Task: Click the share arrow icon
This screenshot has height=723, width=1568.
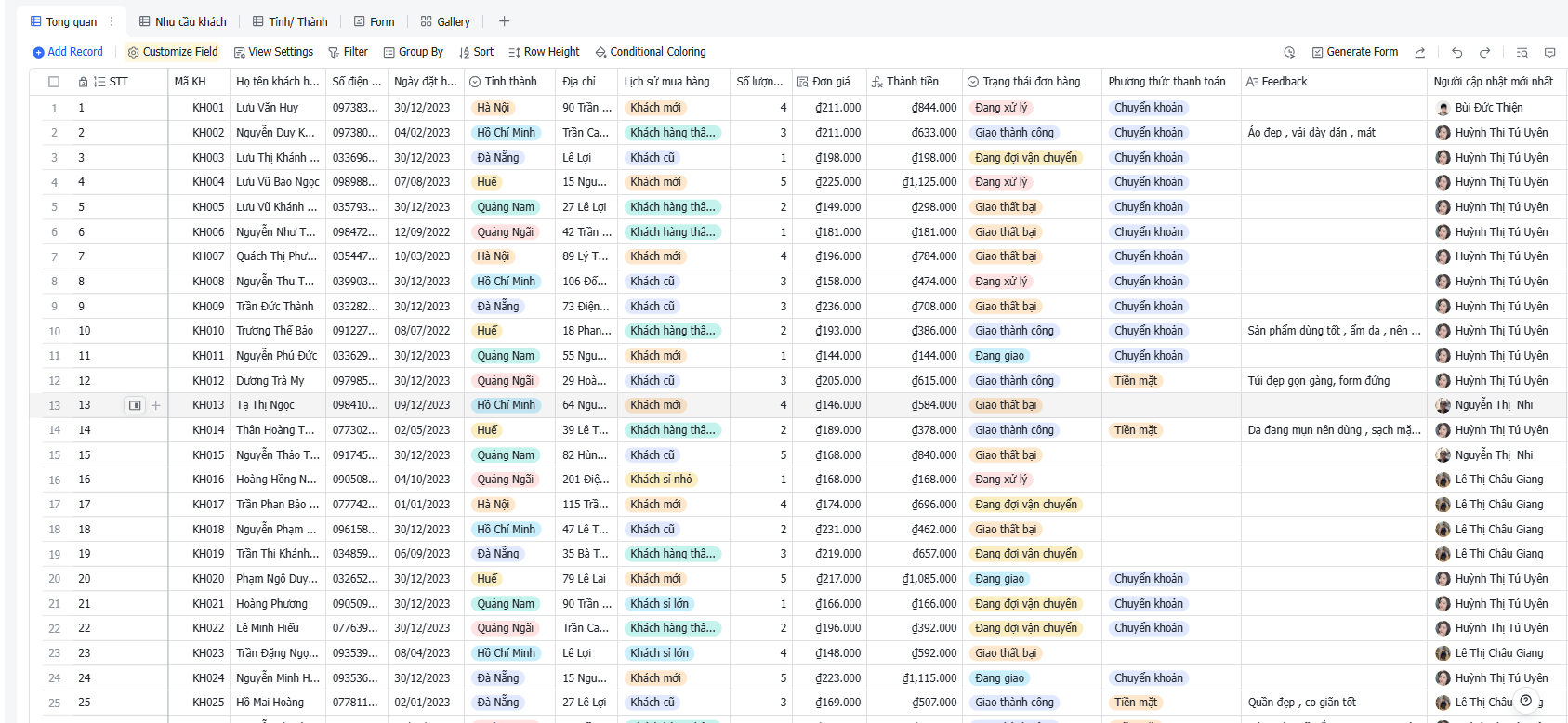Action: (x=1420, y=52)
